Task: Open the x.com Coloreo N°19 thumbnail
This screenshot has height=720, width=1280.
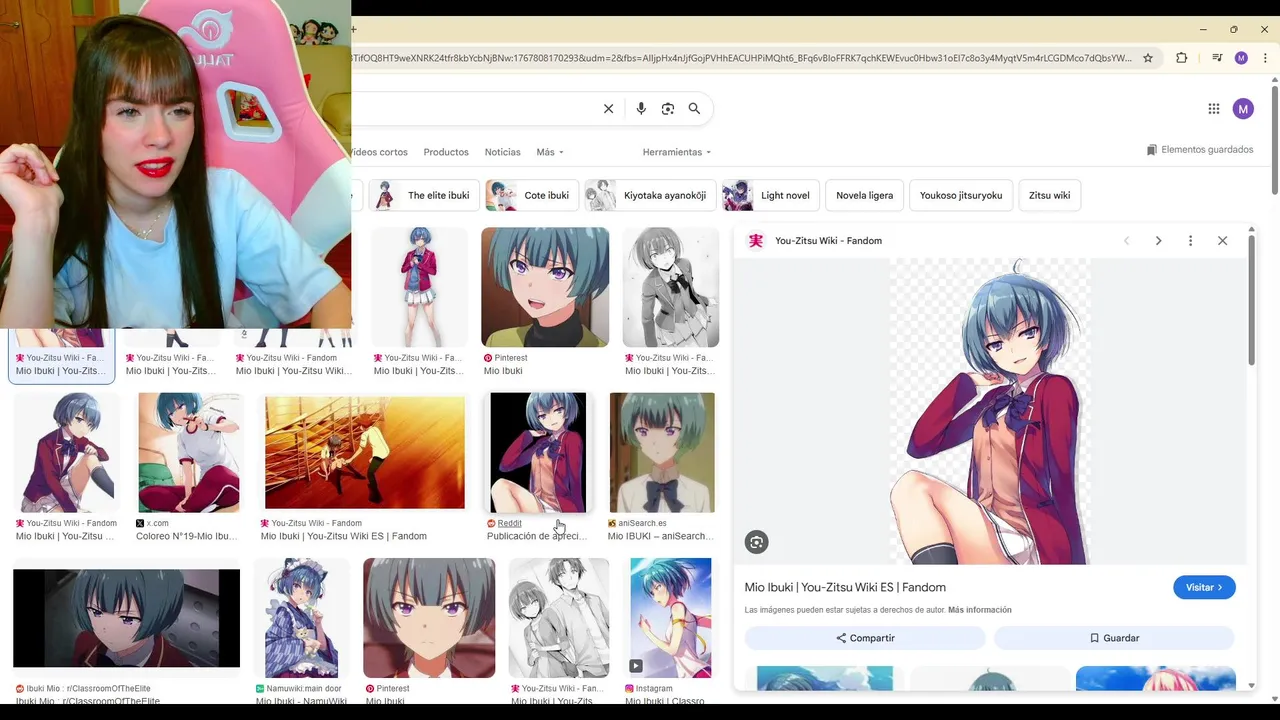Action: pos(189,453)
